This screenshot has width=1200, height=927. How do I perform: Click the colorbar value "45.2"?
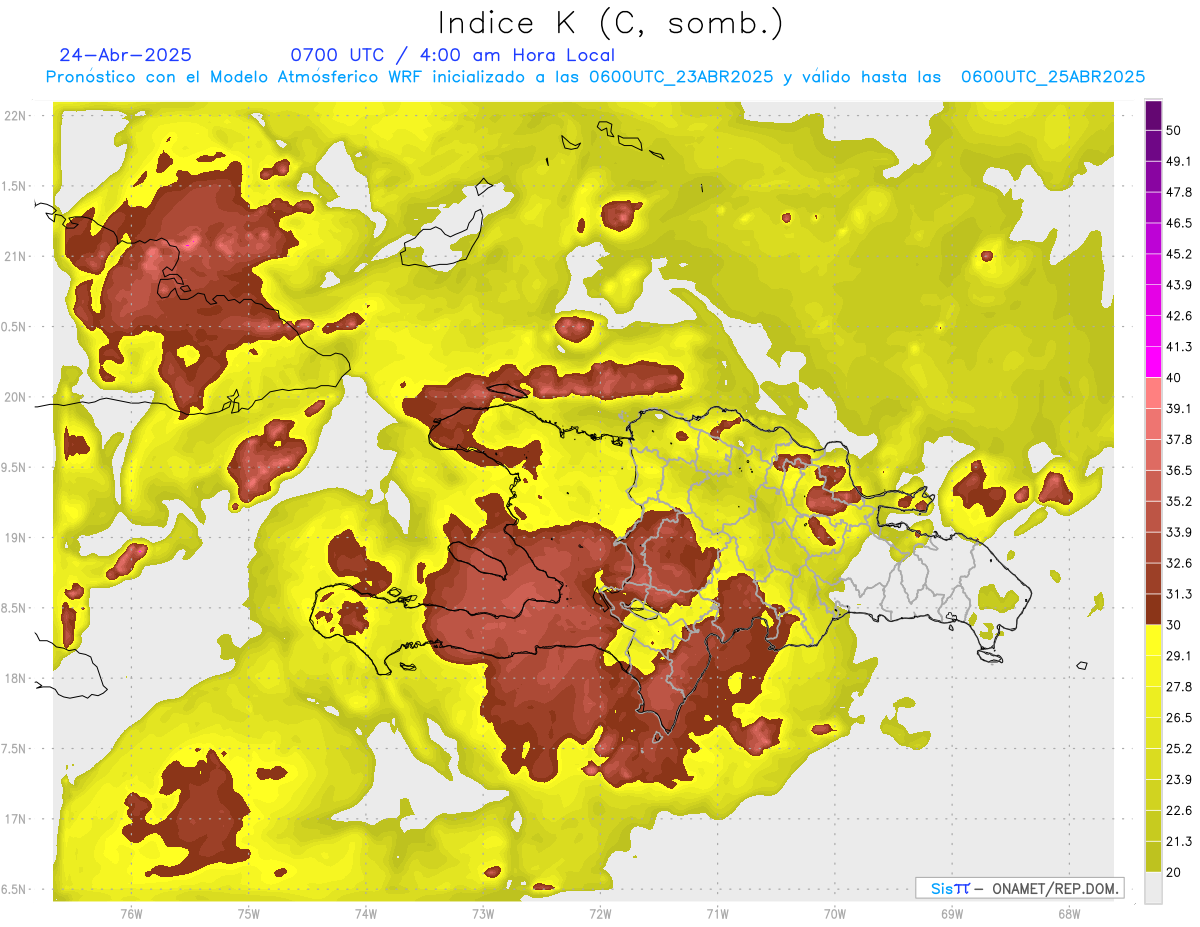tap(1179, 254)
